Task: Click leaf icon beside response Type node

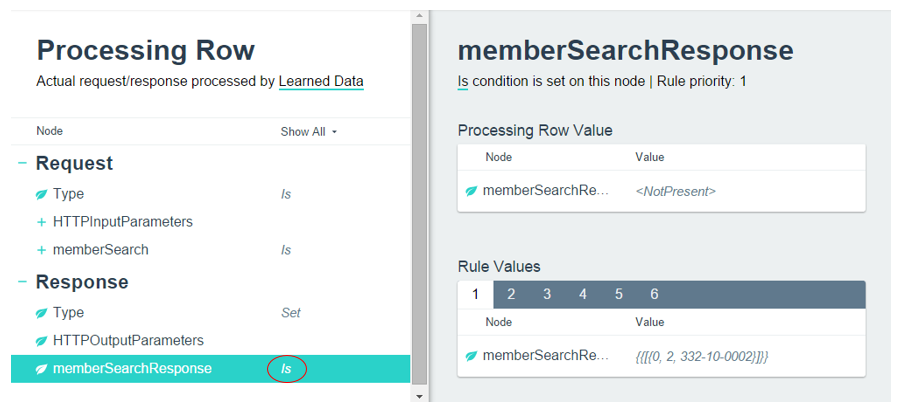Action: tap(41, 313)
